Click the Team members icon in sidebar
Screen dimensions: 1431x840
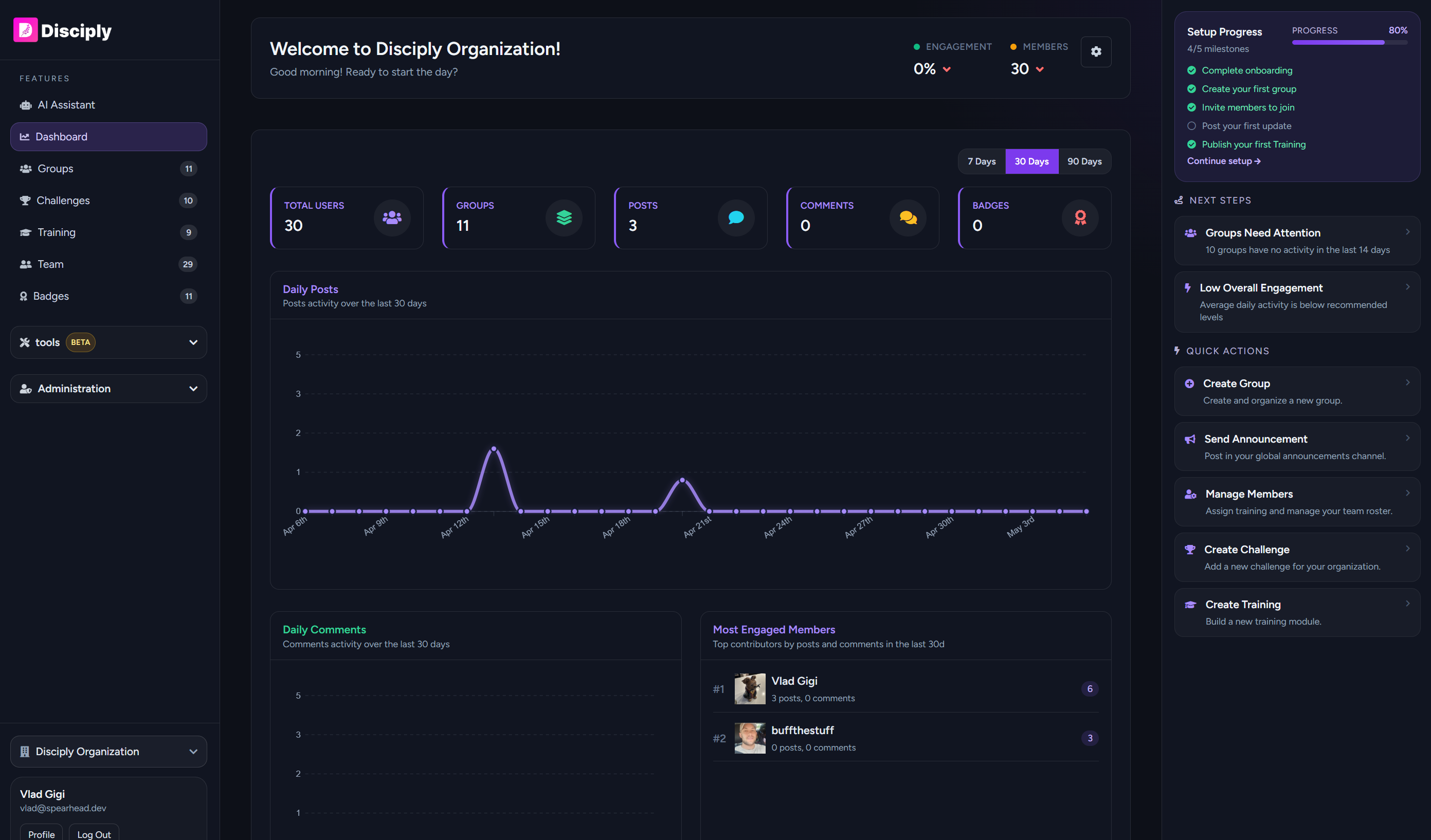pos(26,264)
